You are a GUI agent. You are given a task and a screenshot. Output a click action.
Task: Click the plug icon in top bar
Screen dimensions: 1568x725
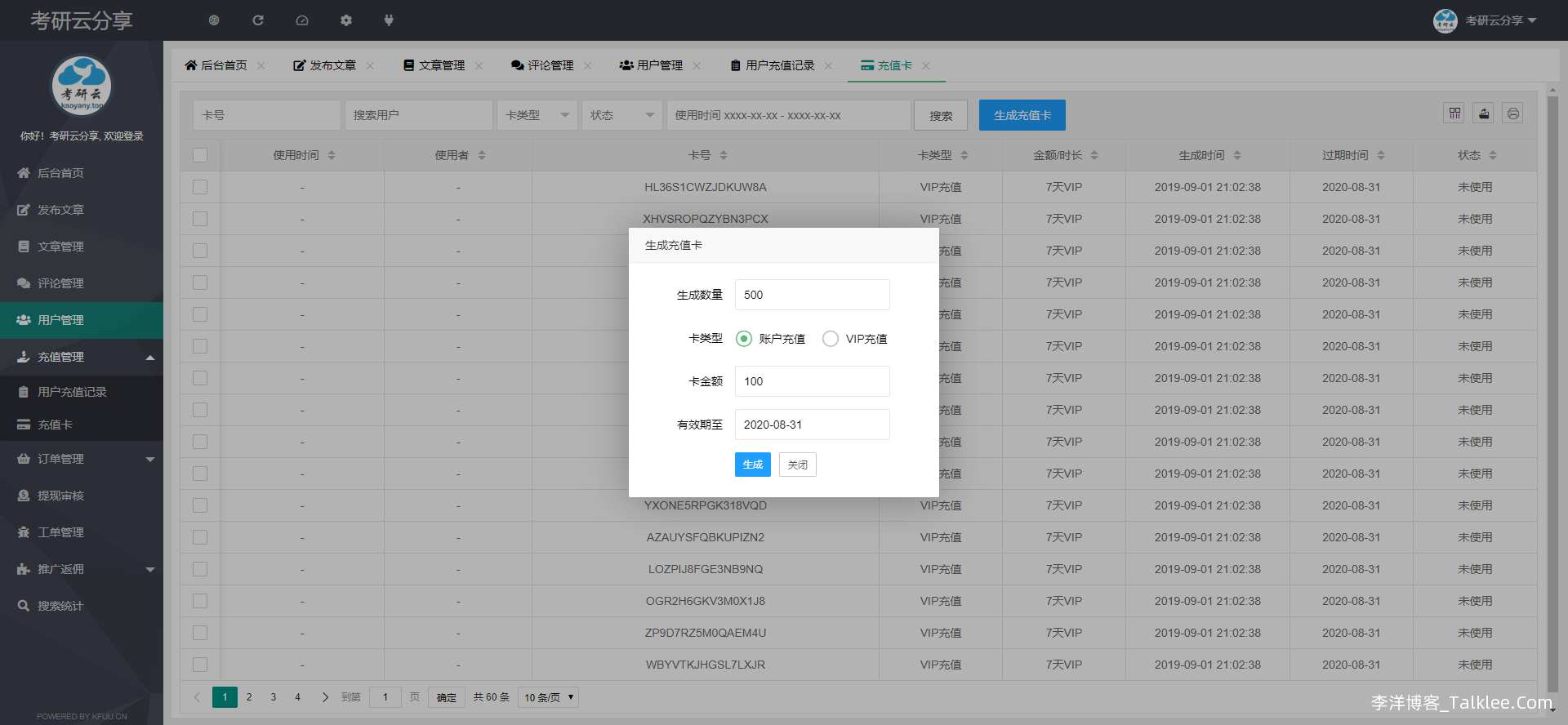[389, 20]
